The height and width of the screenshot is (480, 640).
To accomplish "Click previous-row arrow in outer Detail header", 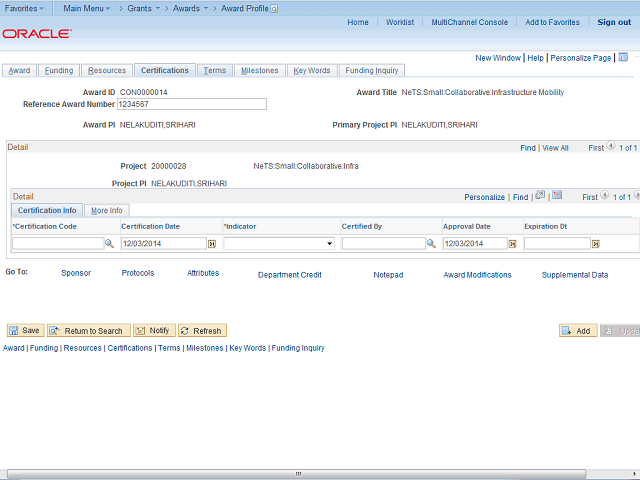I will pyautogui.click(x=611, y=146).
